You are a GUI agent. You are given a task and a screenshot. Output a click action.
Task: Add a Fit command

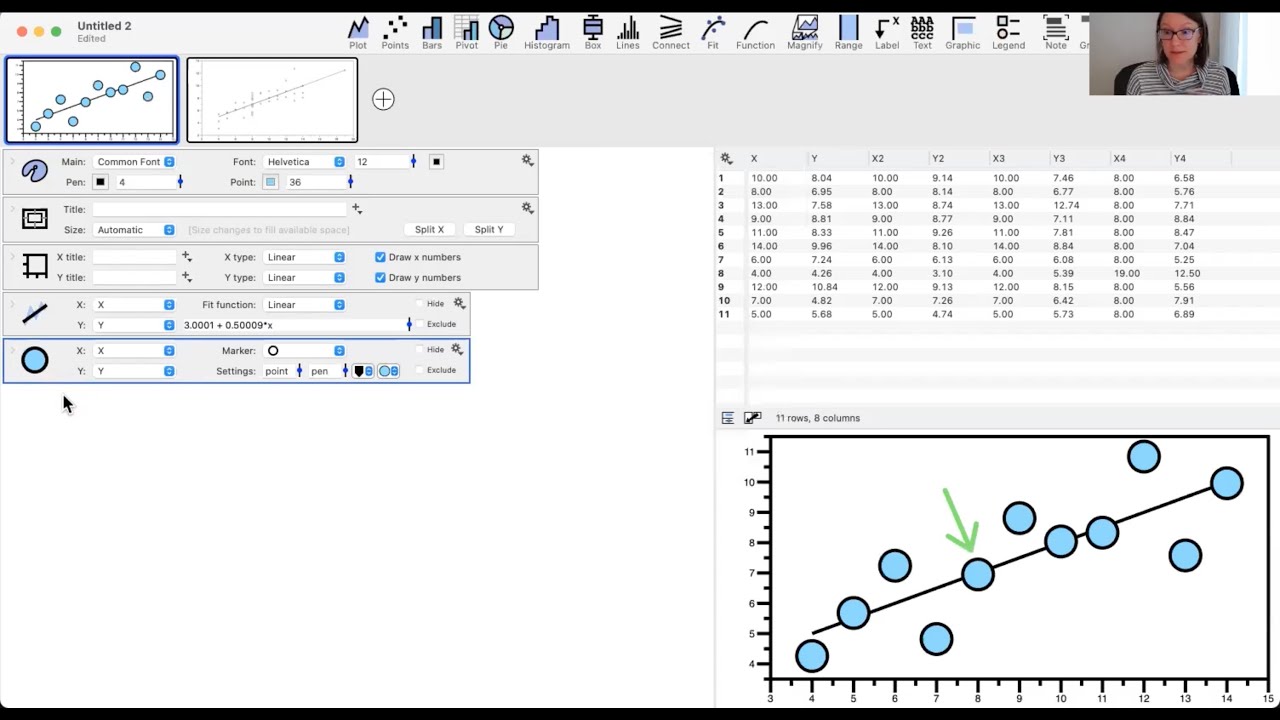click(x=713, y=32)
